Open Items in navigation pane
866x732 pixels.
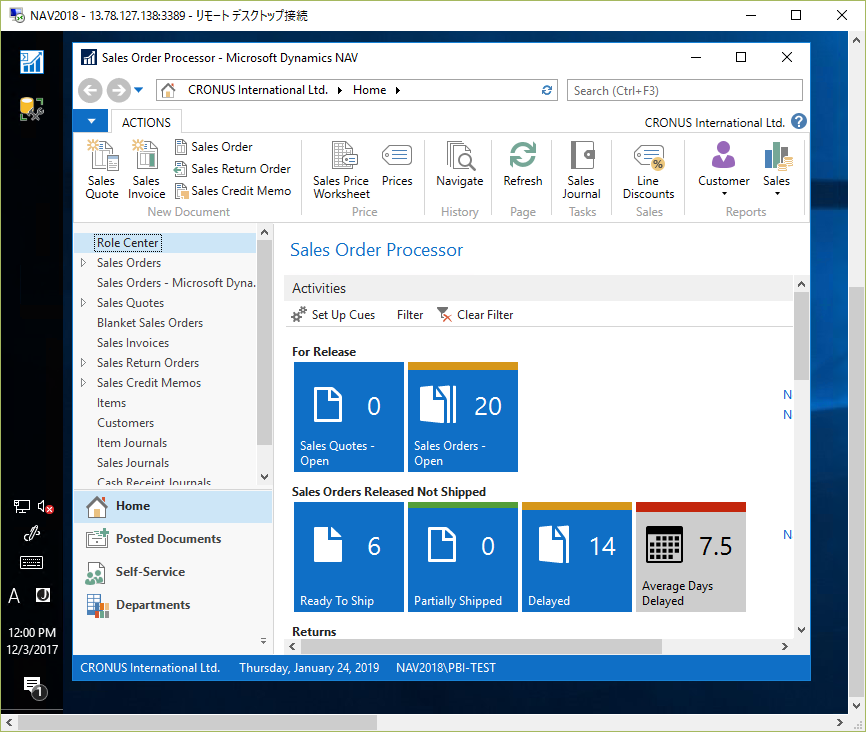coord(111,403)
